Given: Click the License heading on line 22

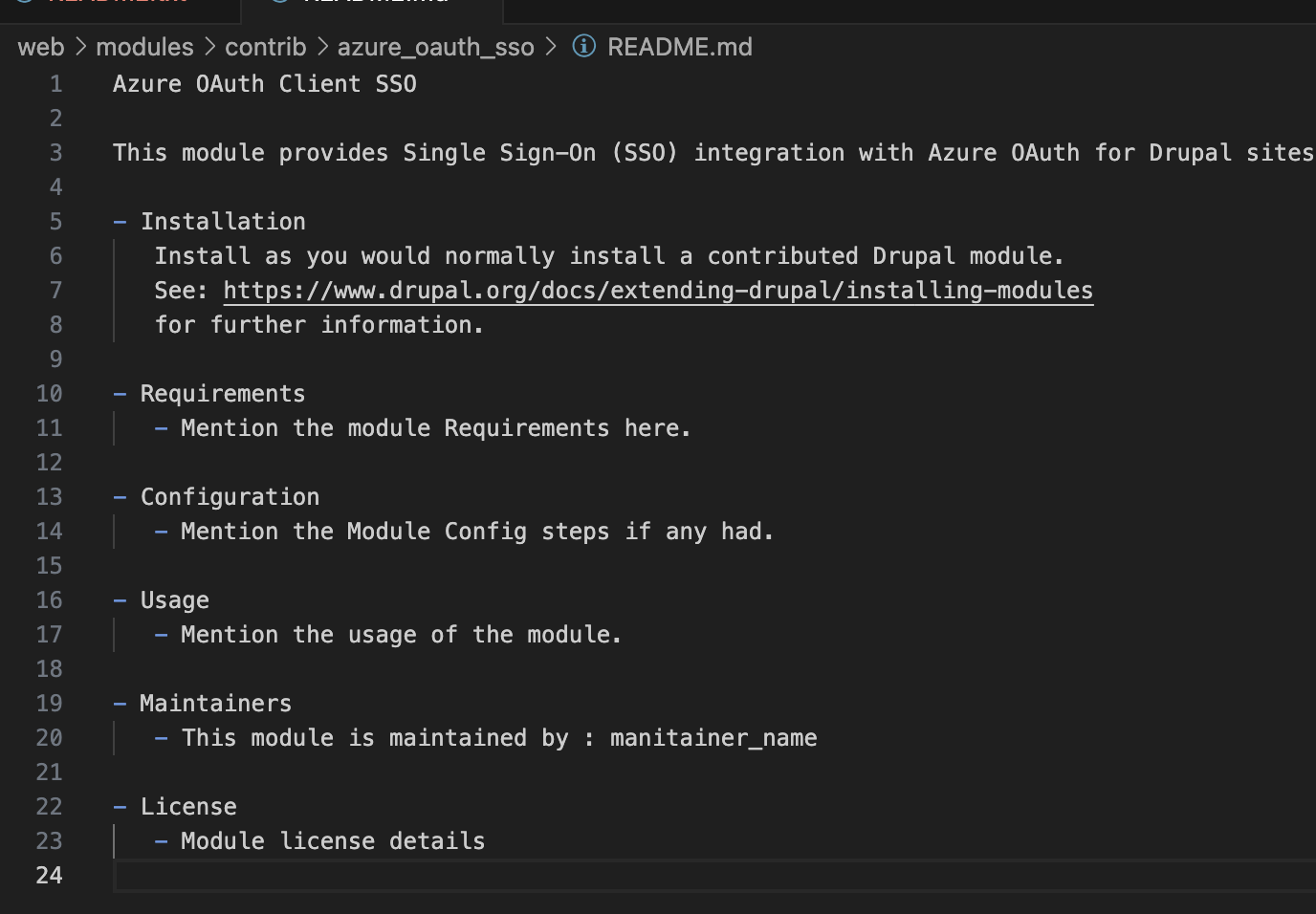Looking at the screenshot, I should coord(188,806).
